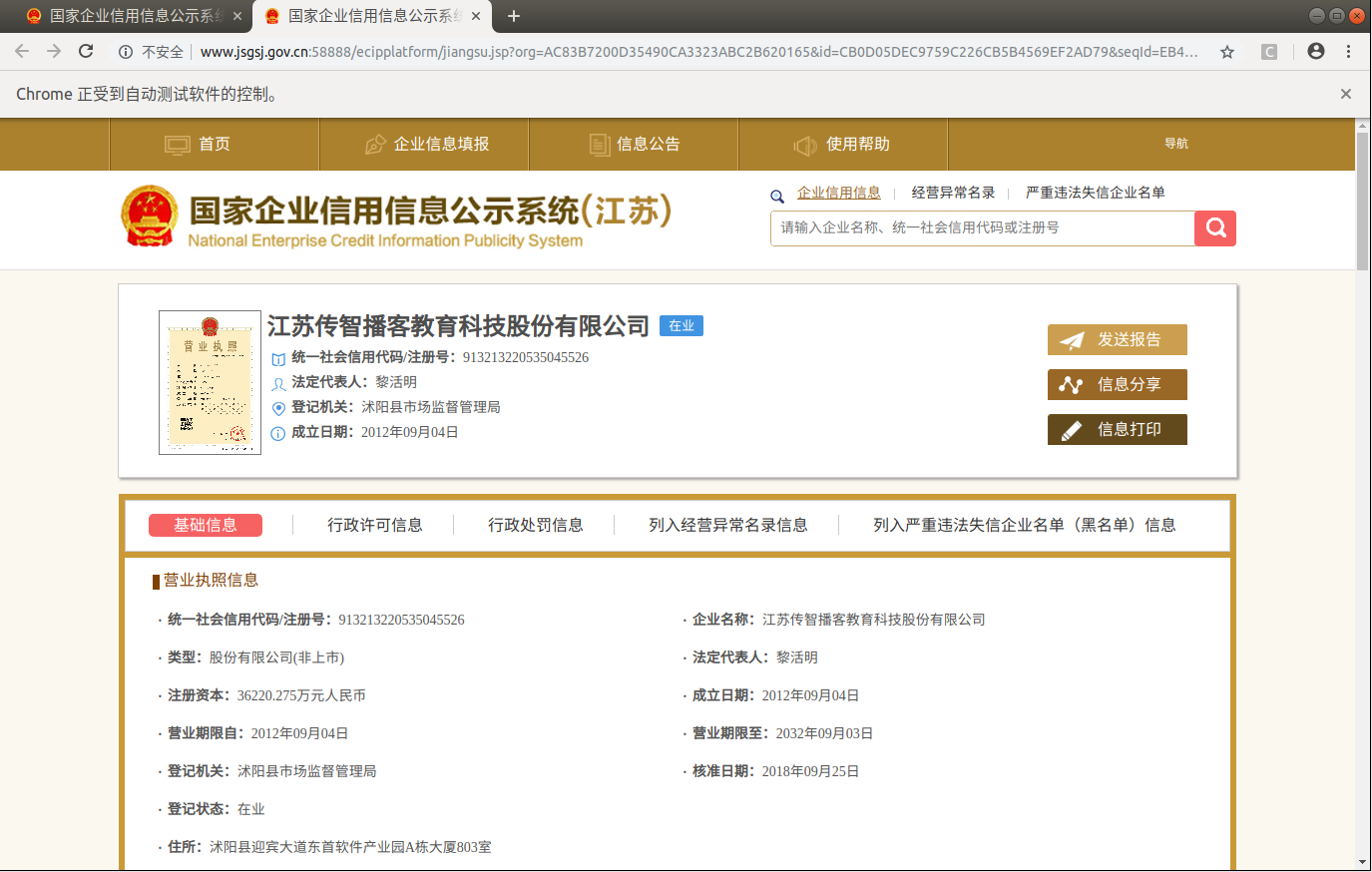1372x872 pixels.
Task: Click the English system title text
Action: pos(385,241)
